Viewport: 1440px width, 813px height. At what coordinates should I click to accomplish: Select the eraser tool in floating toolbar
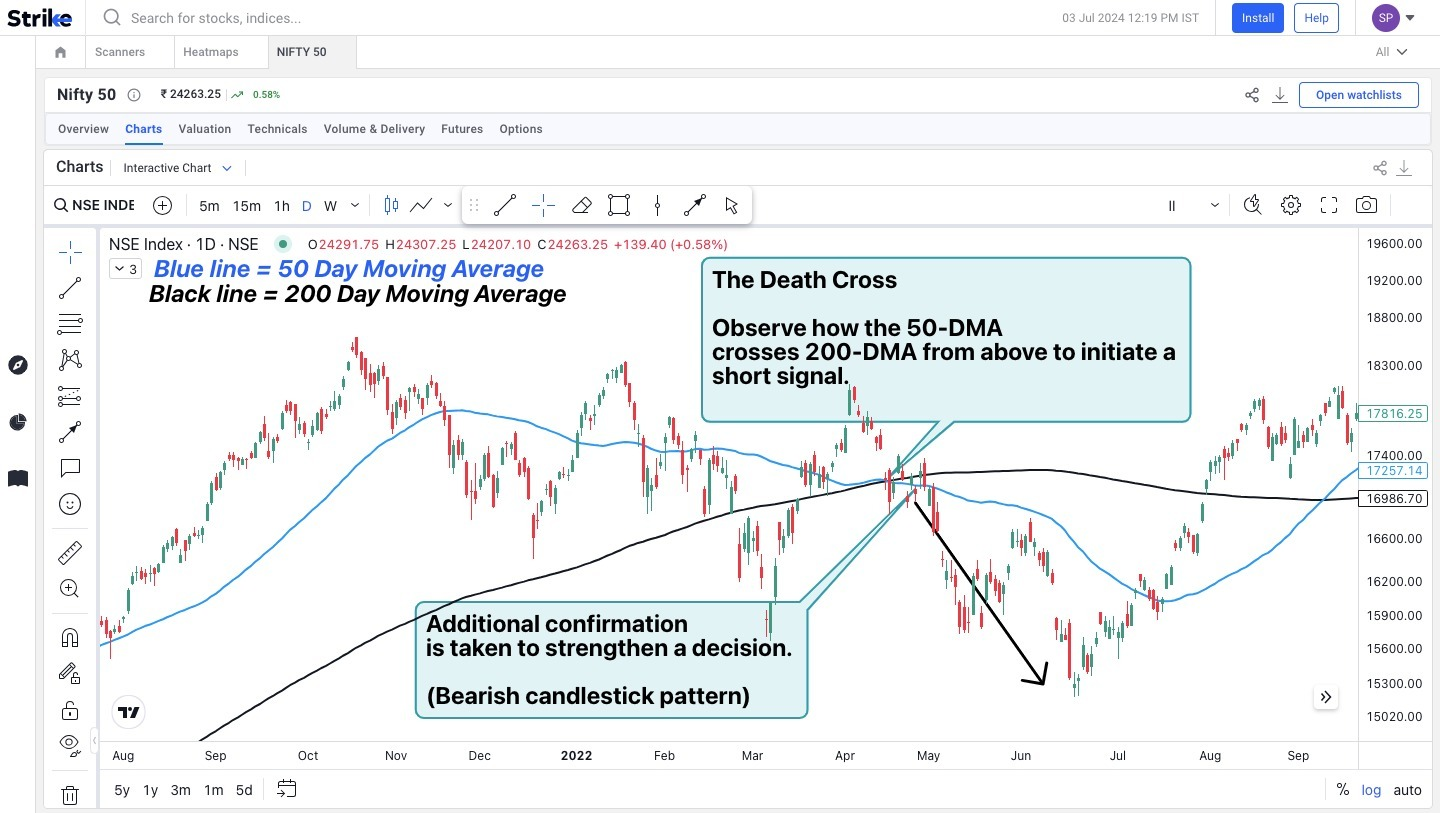click(x=581, y=205)
